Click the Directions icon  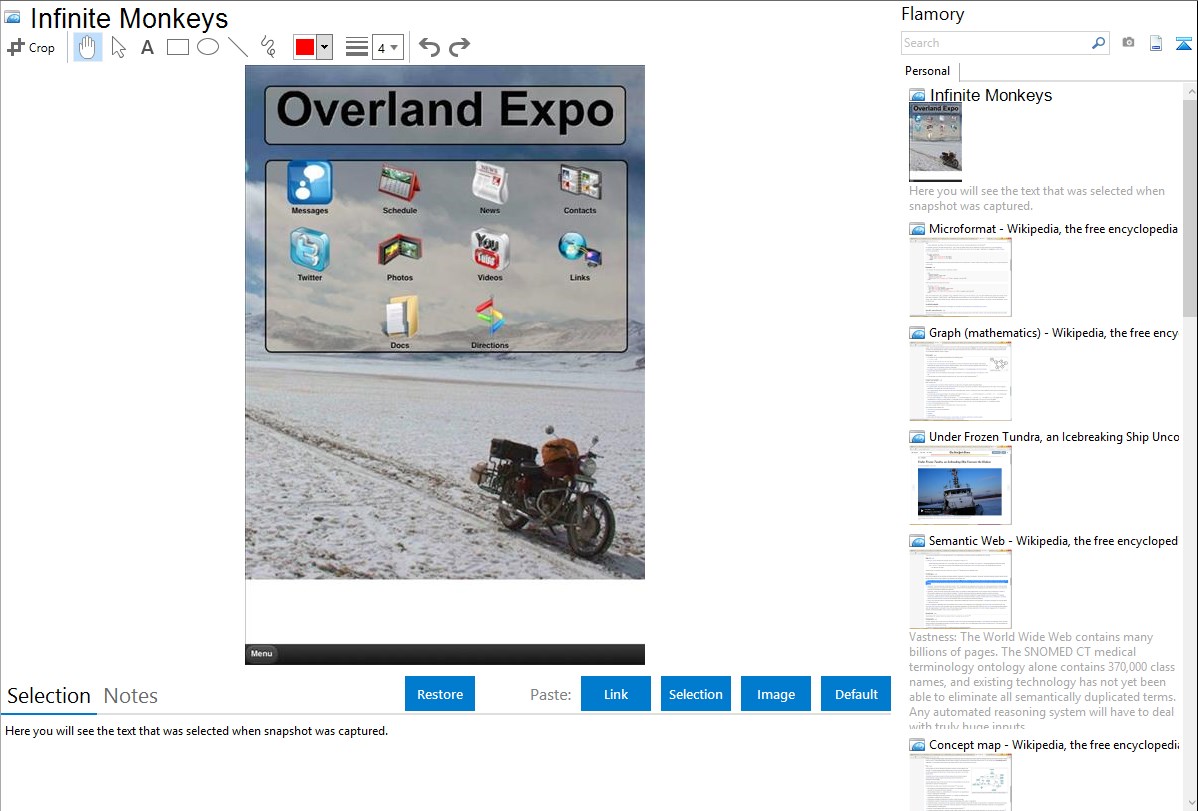490,317
